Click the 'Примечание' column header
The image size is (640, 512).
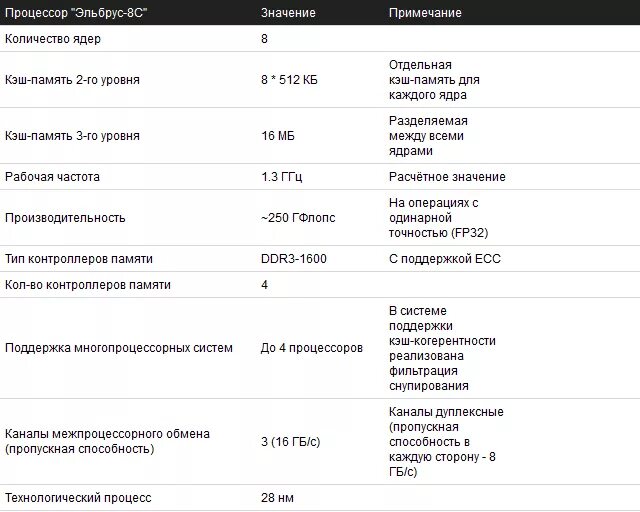[x=425, y=13]
